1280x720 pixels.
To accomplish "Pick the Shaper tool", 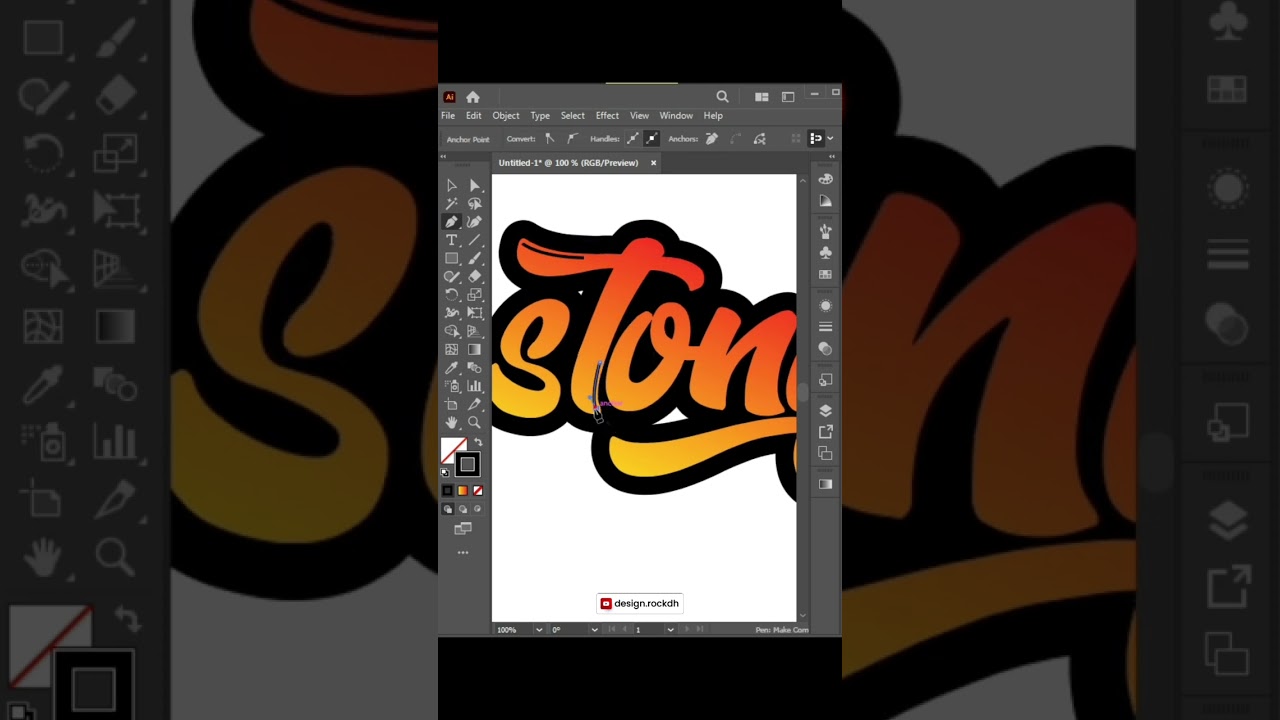I will pos(452,276).
